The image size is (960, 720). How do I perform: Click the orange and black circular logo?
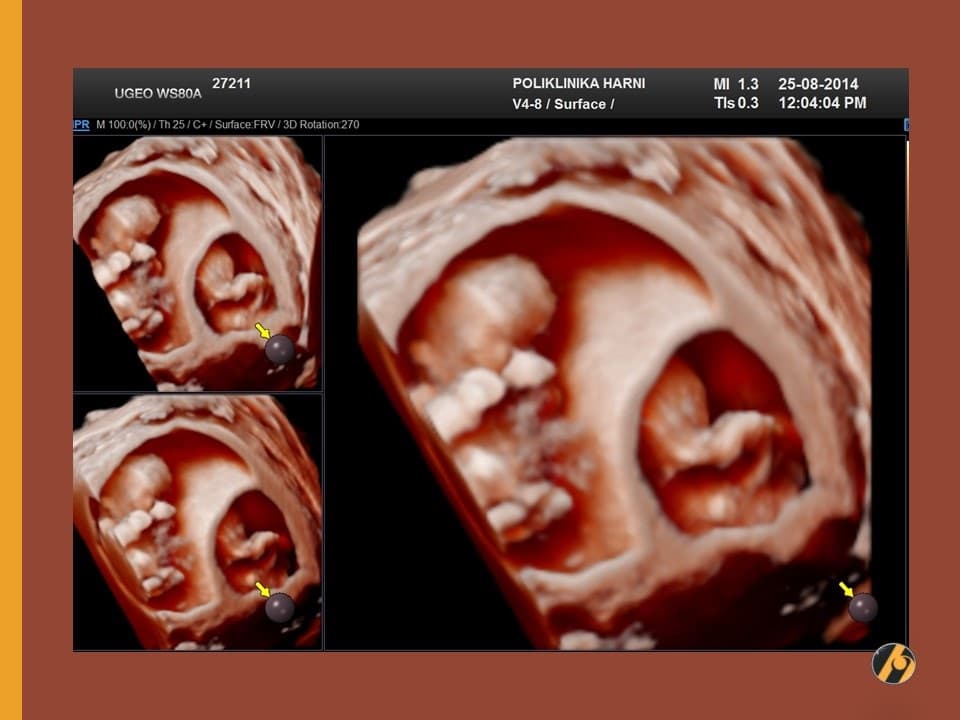tap(893, 663)
